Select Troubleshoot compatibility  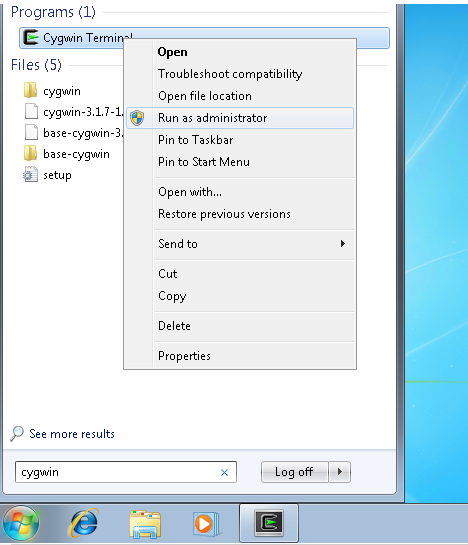240,74
